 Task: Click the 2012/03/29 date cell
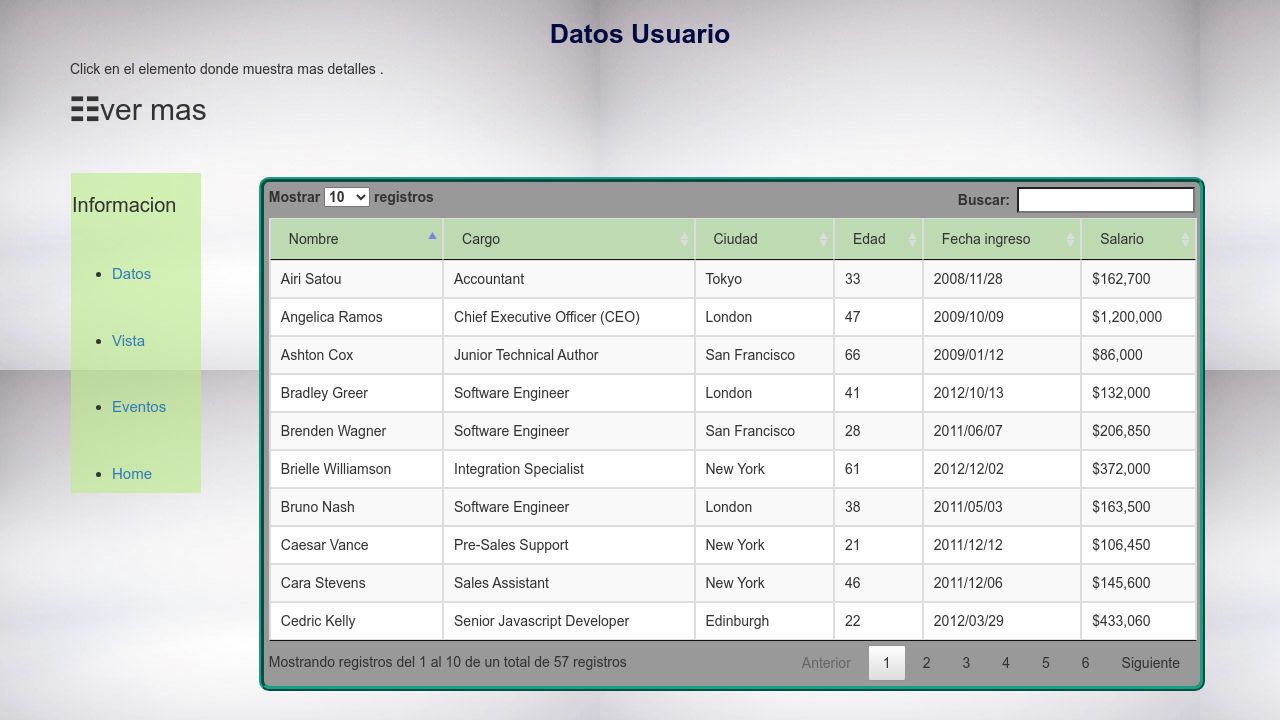tap(1002, 621)
